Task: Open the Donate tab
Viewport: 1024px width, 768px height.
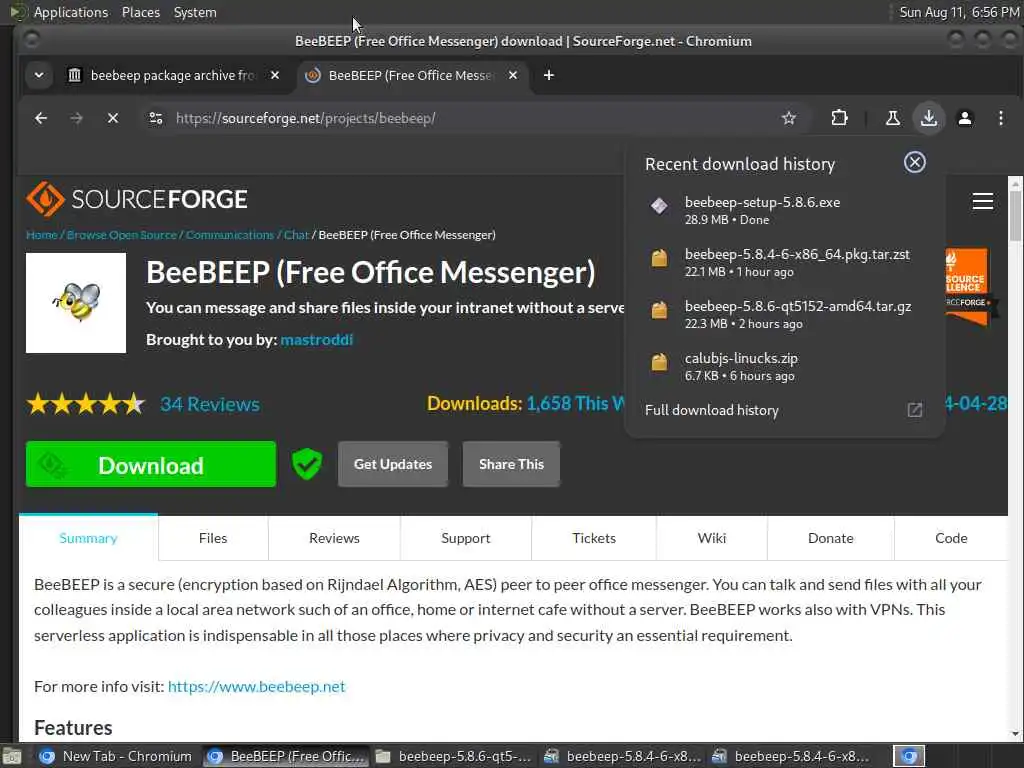Action: tap(831, 538)
